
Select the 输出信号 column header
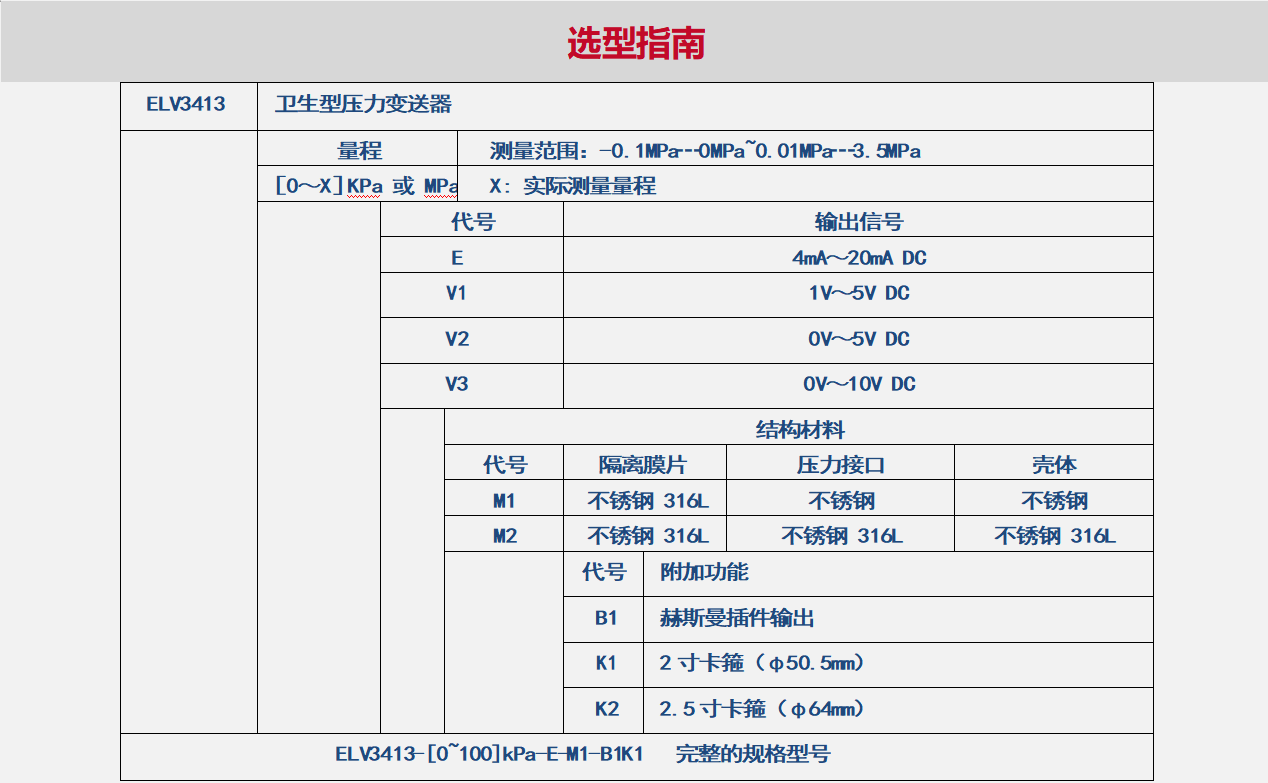pyautogui.click(x=858, y=222)
